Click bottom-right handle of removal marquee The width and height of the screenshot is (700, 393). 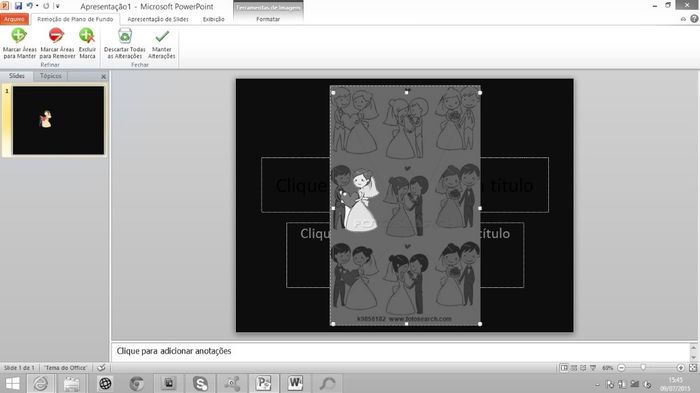[480, 324]
